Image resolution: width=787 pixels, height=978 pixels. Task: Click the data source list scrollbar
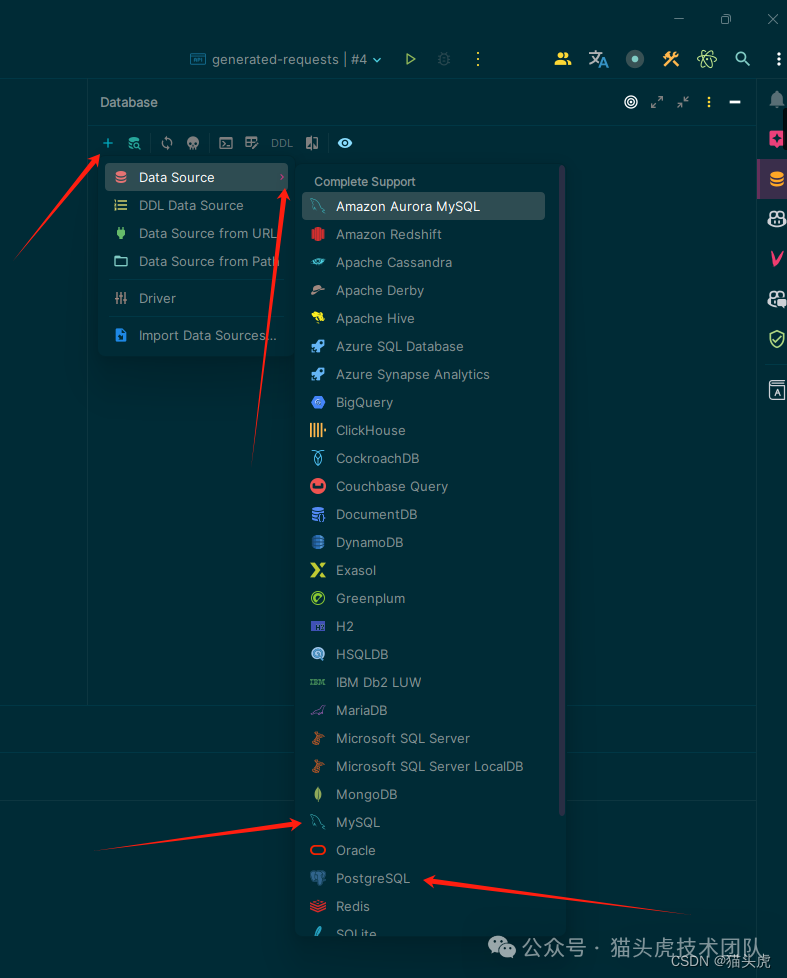[x=562, y=491]
